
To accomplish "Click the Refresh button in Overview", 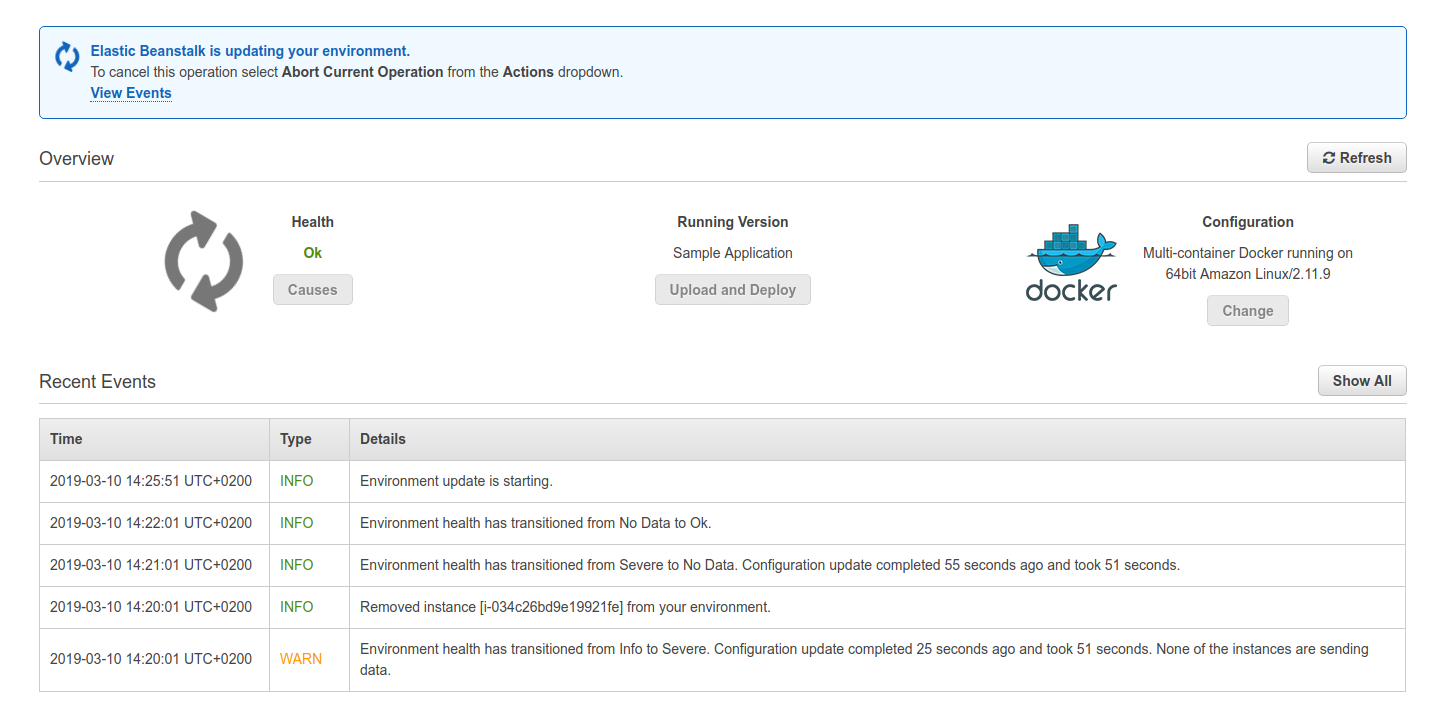I will (x=1356, y=158).
